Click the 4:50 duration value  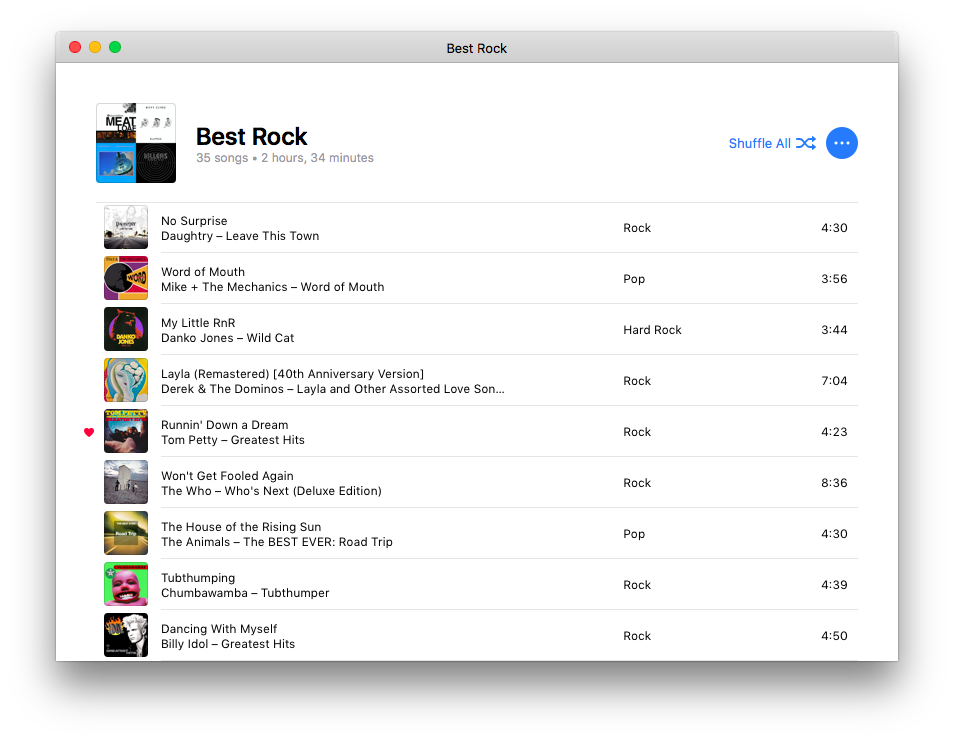coord(834,636)
